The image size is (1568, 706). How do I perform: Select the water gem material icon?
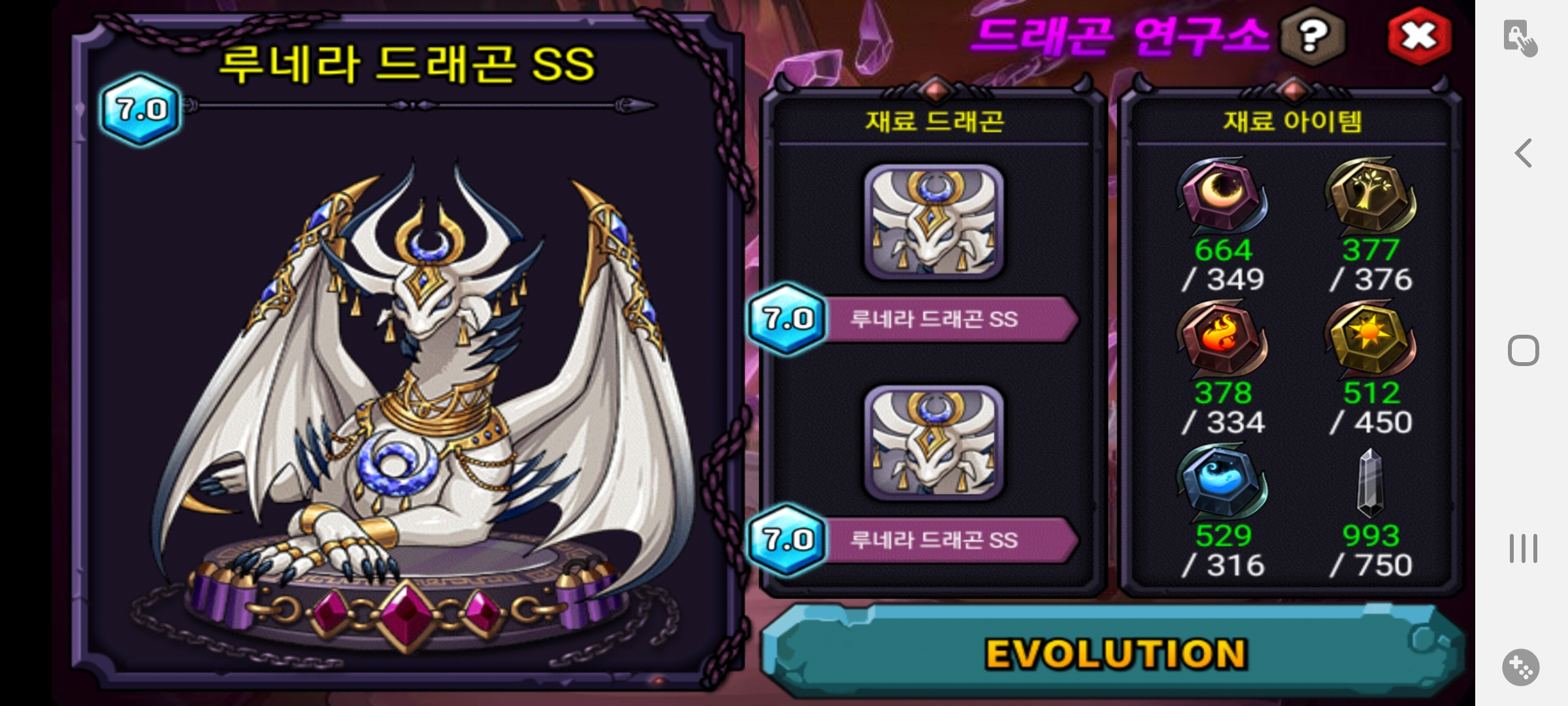pyautogui.click(x=1221, y=482)
